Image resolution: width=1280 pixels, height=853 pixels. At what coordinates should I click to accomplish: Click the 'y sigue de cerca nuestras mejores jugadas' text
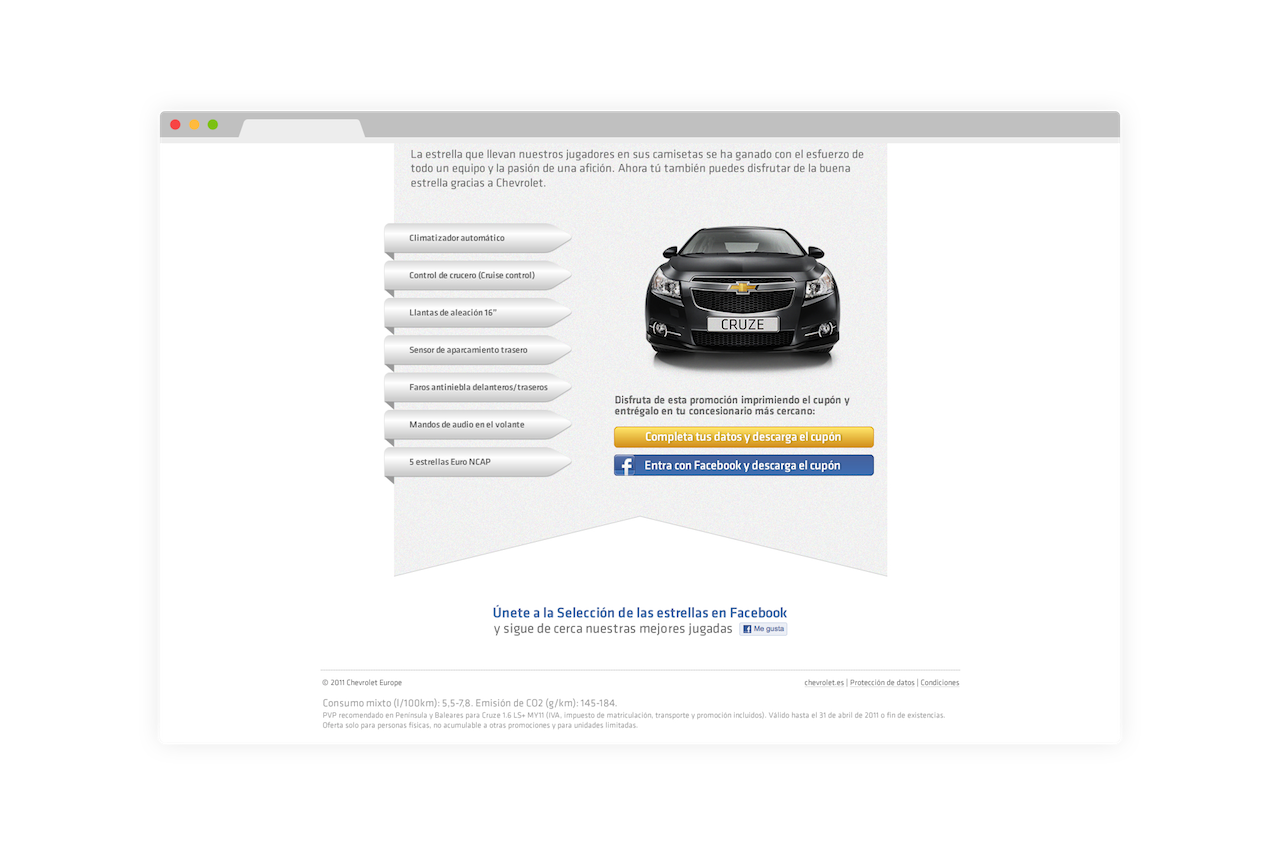click(x=613, y=629)
